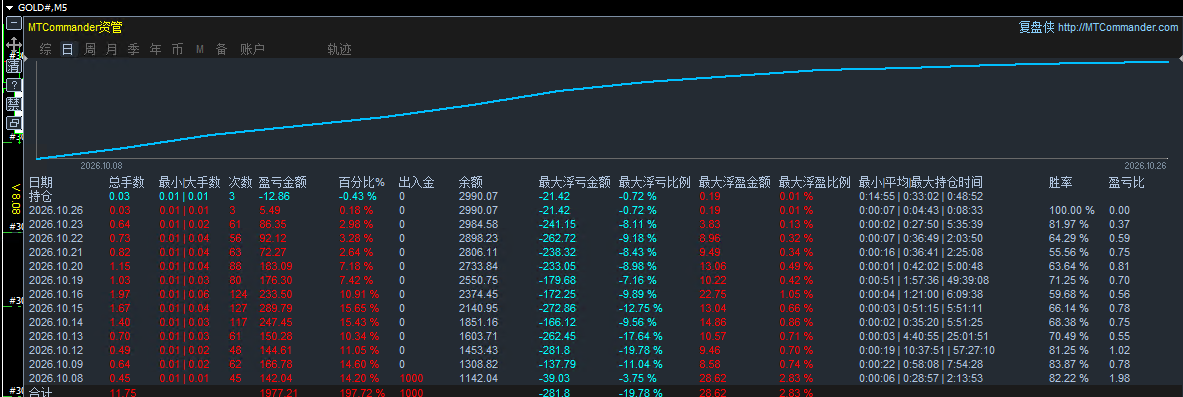Click the 出入金 column header
Screen dimensions: 1183x397
(x=416, y=182)
